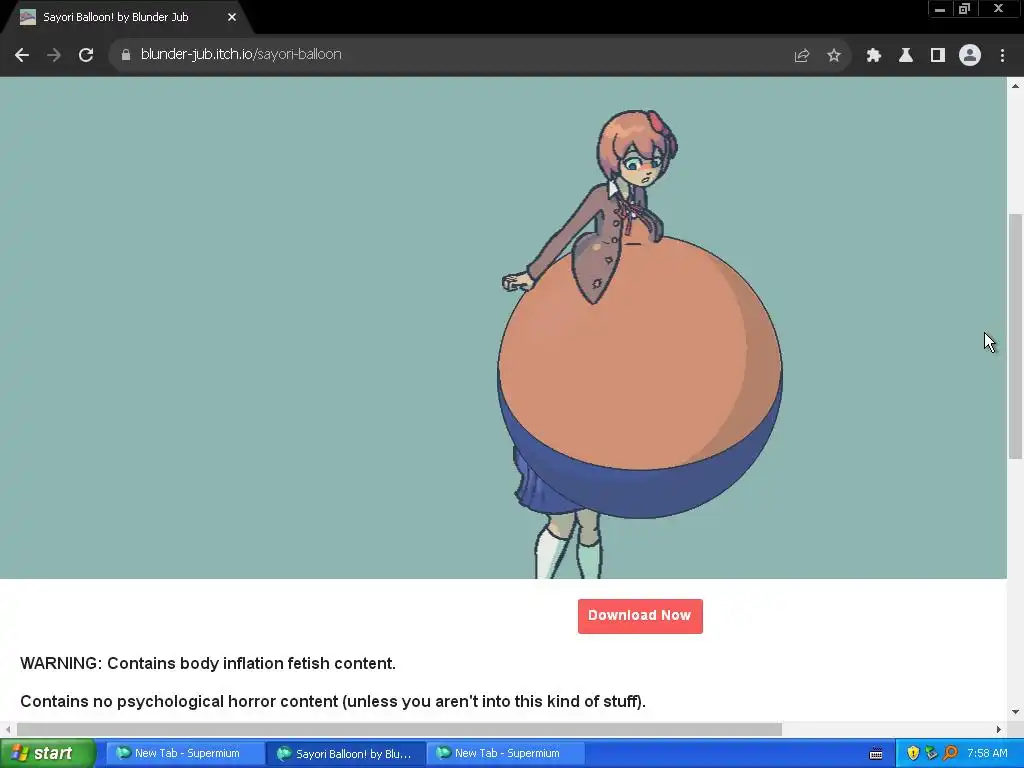Click the security shield tray icon
Viewport: 1024px width, 768px height.
coord(913,753)
